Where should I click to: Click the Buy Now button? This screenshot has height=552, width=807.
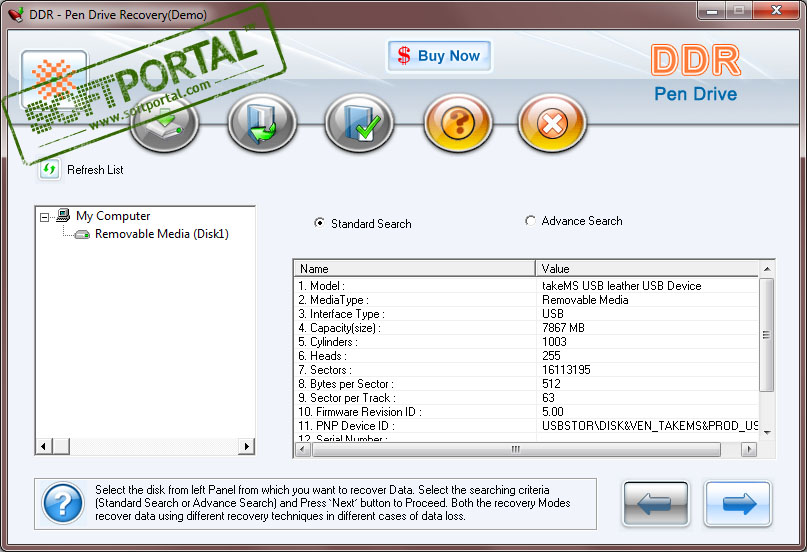(439, 56)
